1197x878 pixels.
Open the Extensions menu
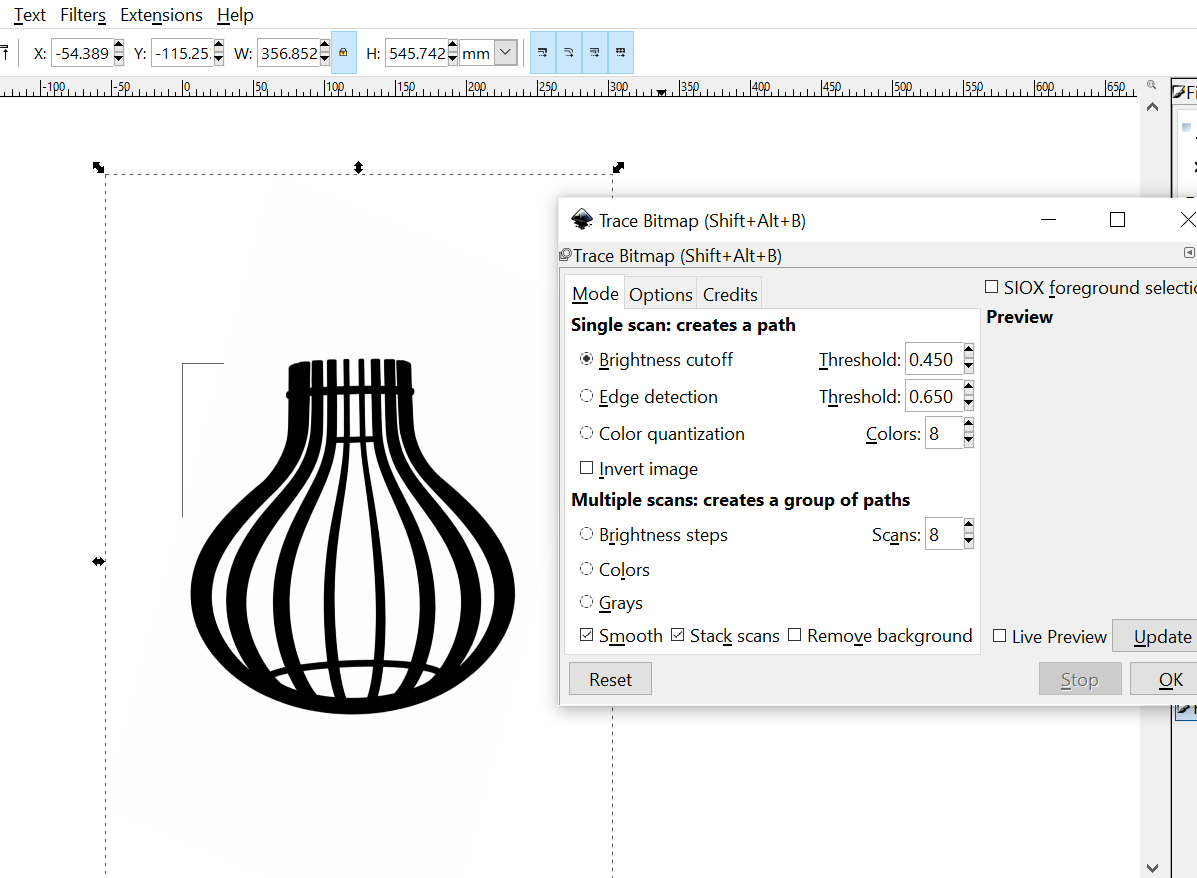[161, 15]
